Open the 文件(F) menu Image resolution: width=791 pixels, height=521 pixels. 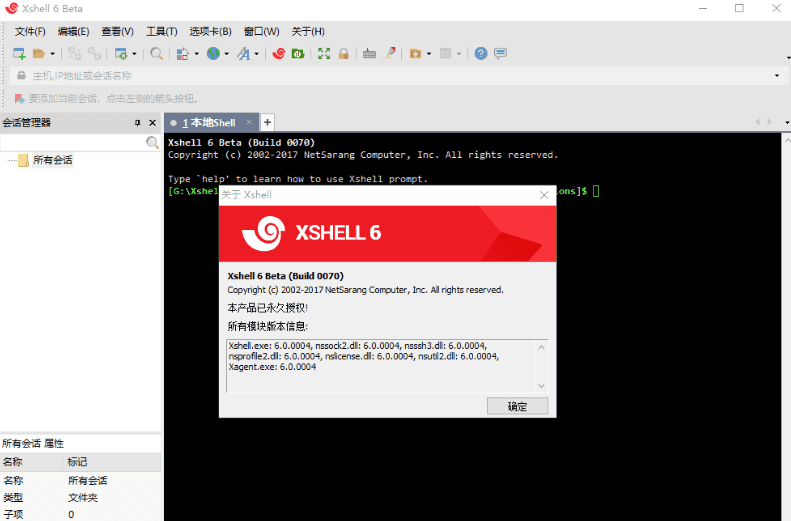click(30, 32)
